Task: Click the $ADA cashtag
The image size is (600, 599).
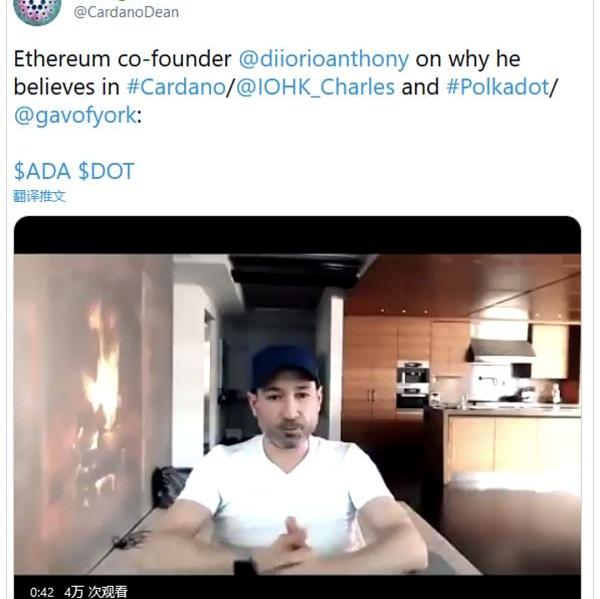Action: click(42, 171)
